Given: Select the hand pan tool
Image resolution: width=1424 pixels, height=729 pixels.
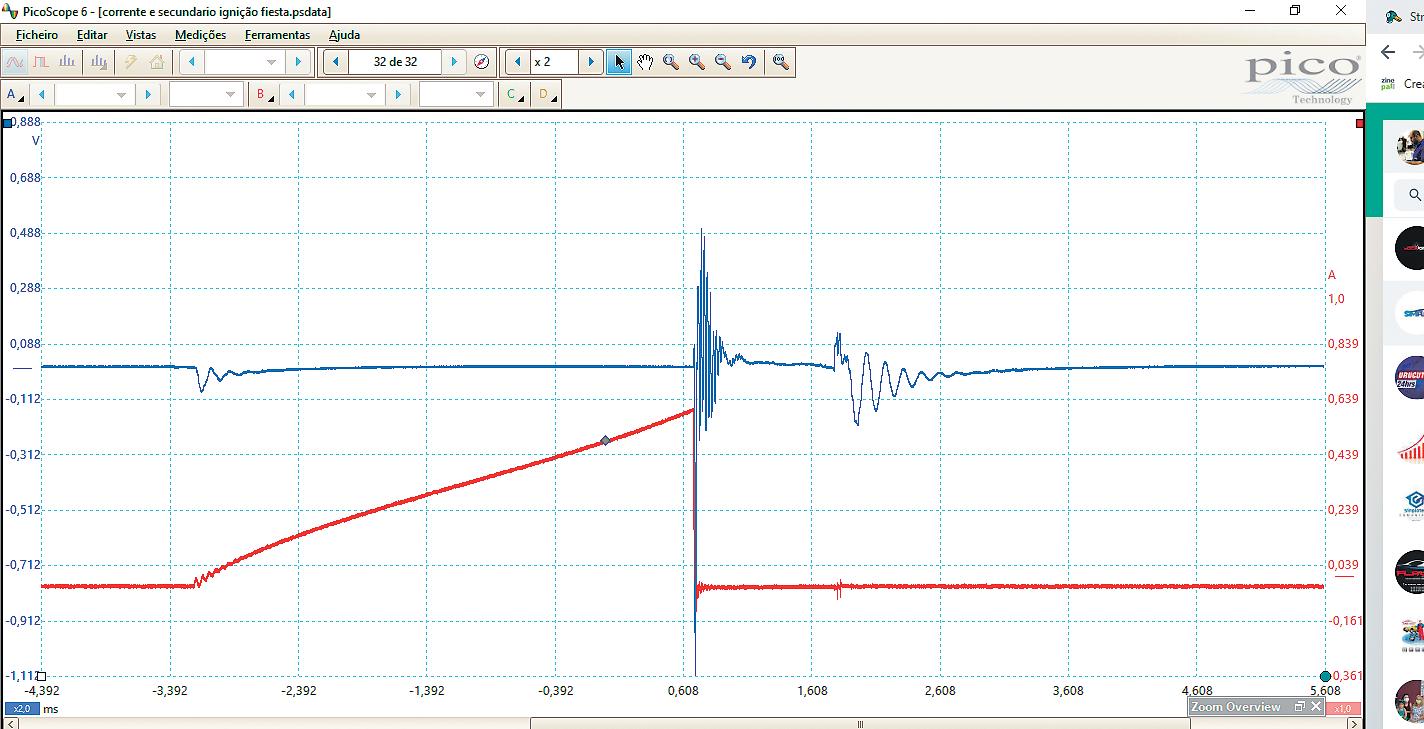Looking at the screenshot, I should (x=645, y=62).
